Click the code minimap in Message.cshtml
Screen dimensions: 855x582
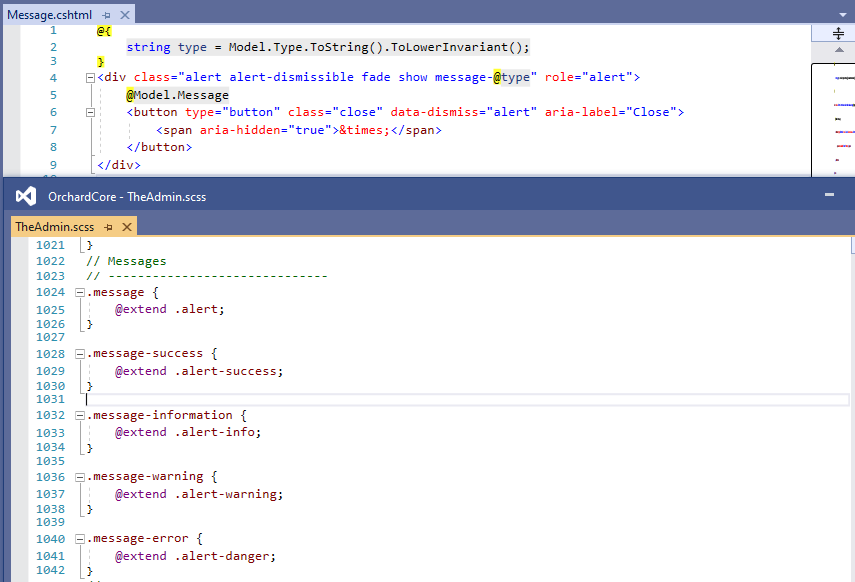[x=834, y=119]
